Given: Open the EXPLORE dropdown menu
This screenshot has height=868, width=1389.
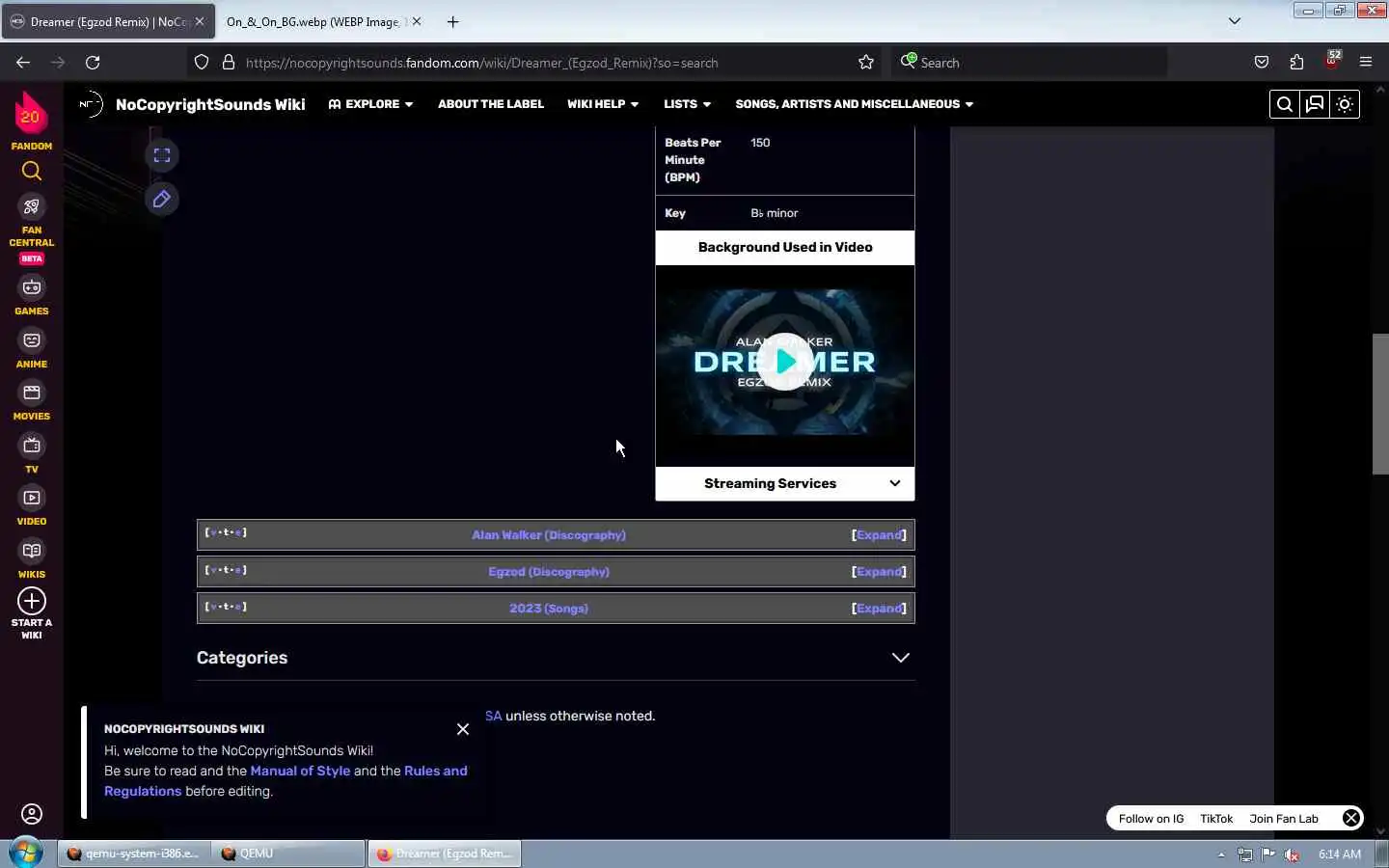Looking at the screenshot, I should 370,104.
